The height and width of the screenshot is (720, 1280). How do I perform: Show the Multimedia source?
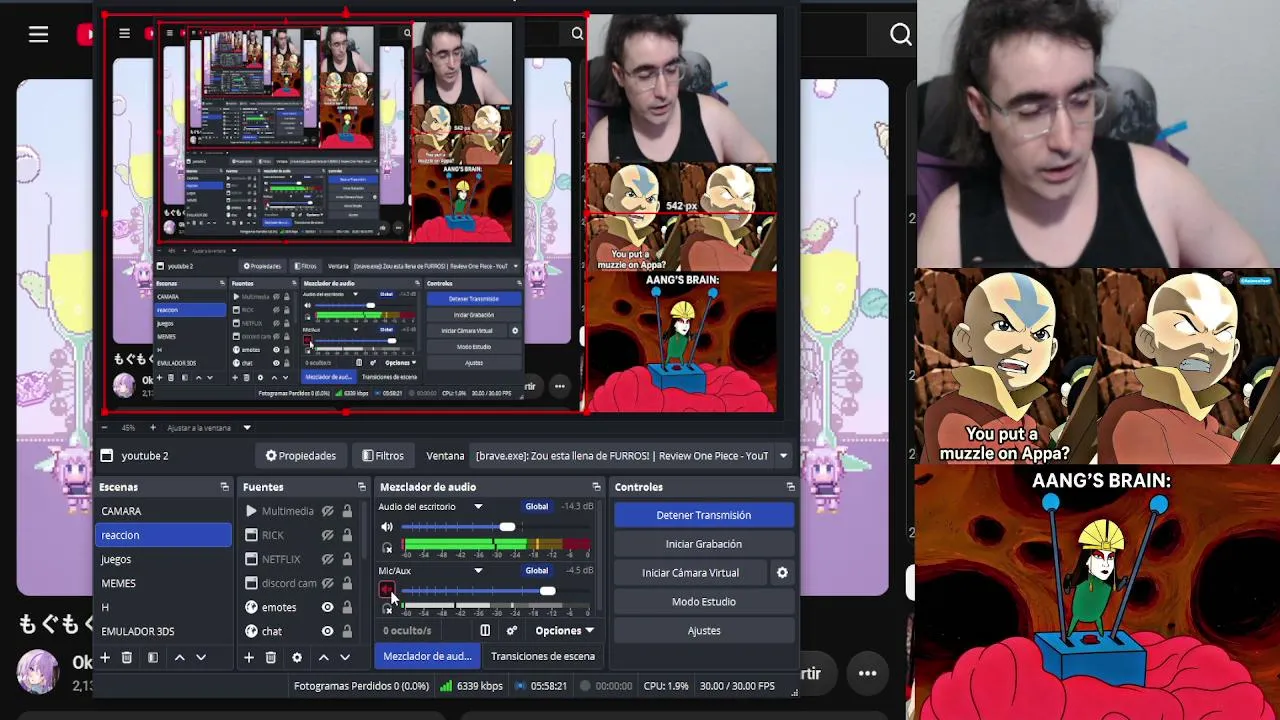pos(327,511)
